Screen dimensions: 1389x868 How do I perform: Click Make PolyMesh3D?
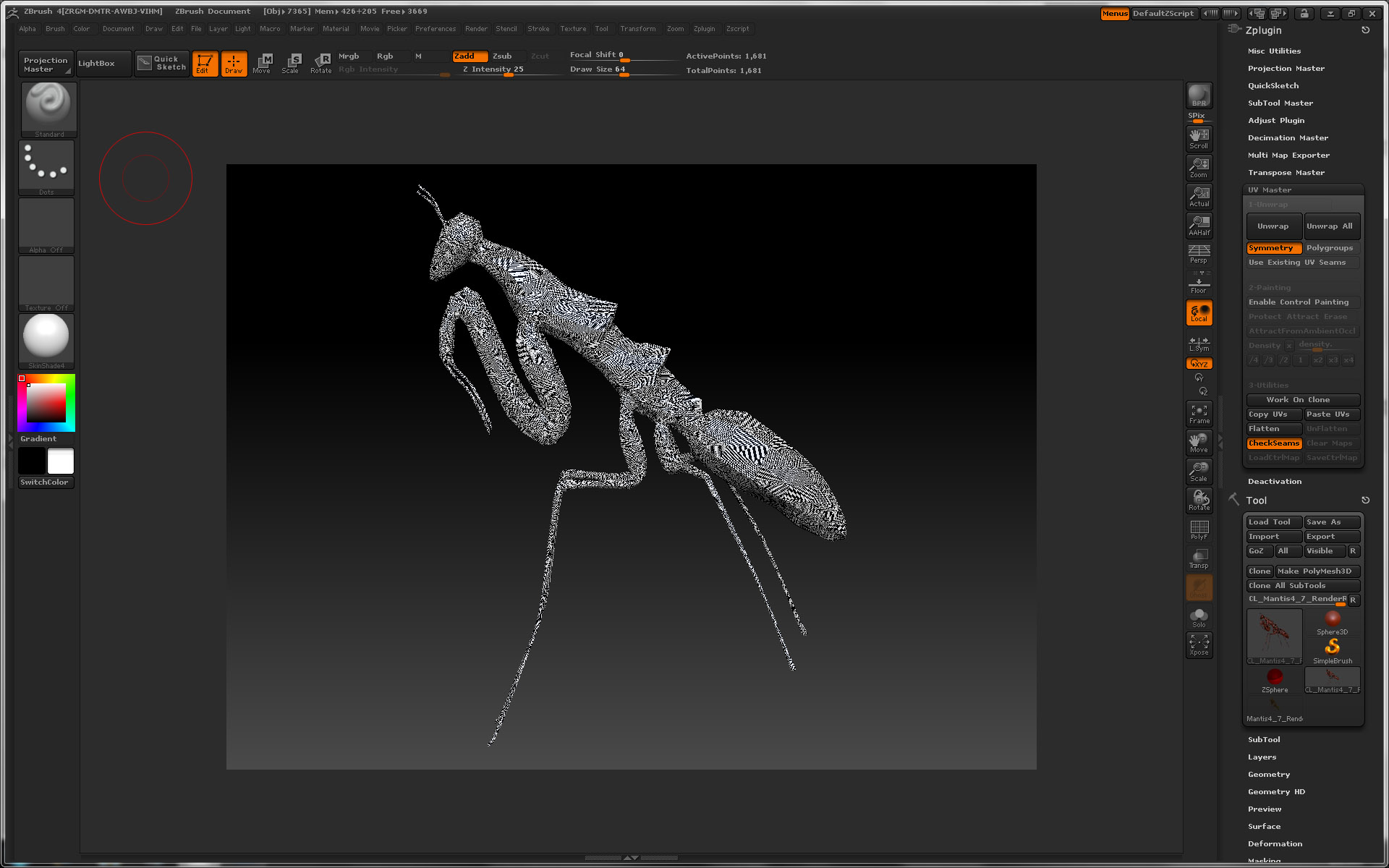[1317, 571]
